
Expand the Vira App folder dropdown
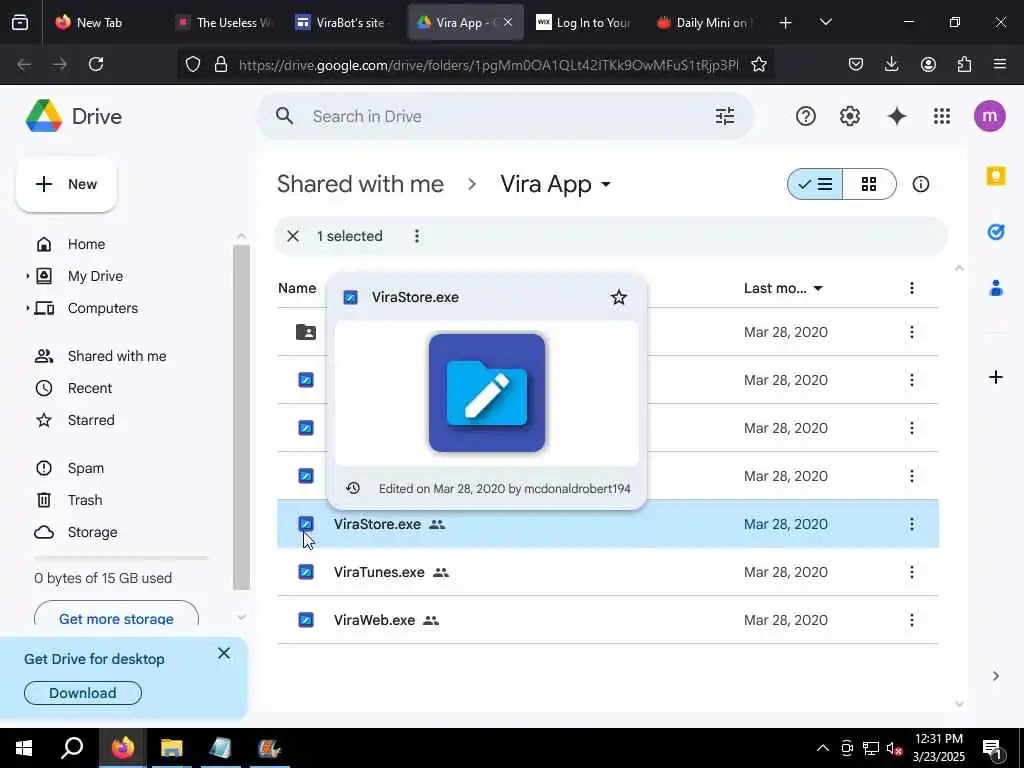[x=606, y=185]
